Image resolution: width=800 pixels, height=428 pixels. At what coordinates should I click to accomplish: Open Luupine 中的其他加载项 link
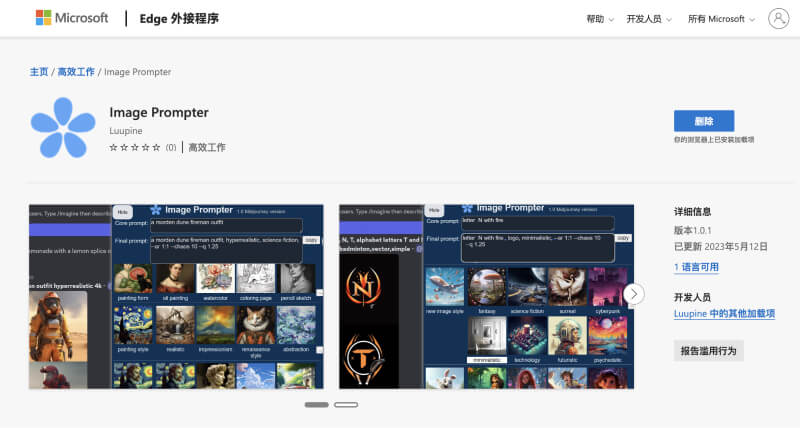[723, 314]
